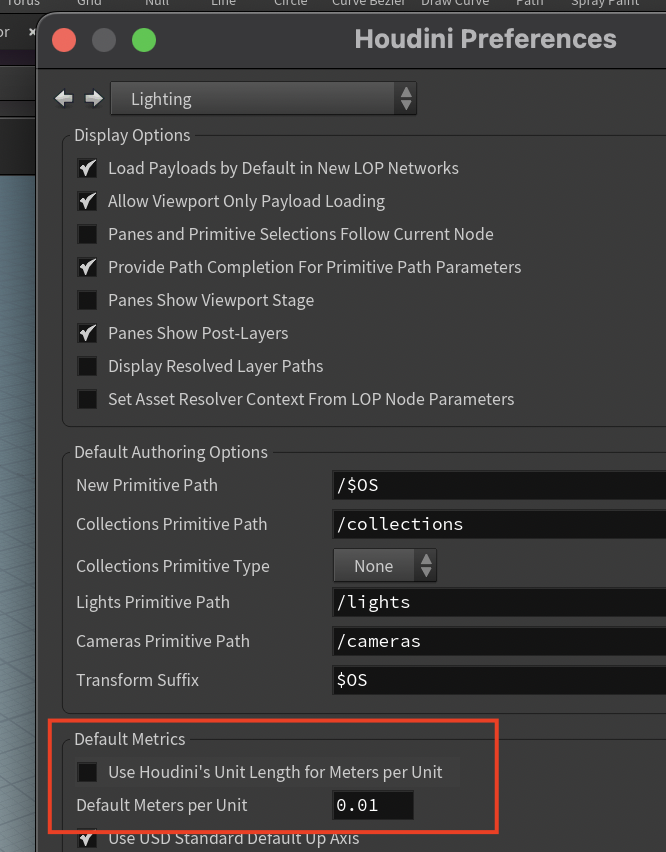
Task: Click the back arrow in Preferences
Action: tap(64, 98)
